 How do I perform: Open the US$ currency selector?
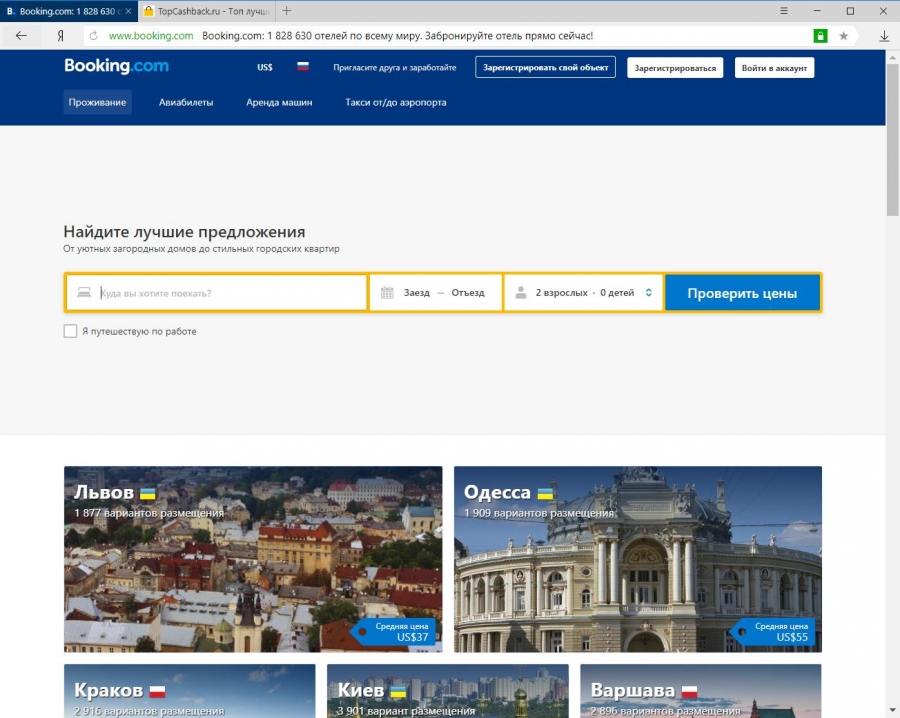click(265, 67)
